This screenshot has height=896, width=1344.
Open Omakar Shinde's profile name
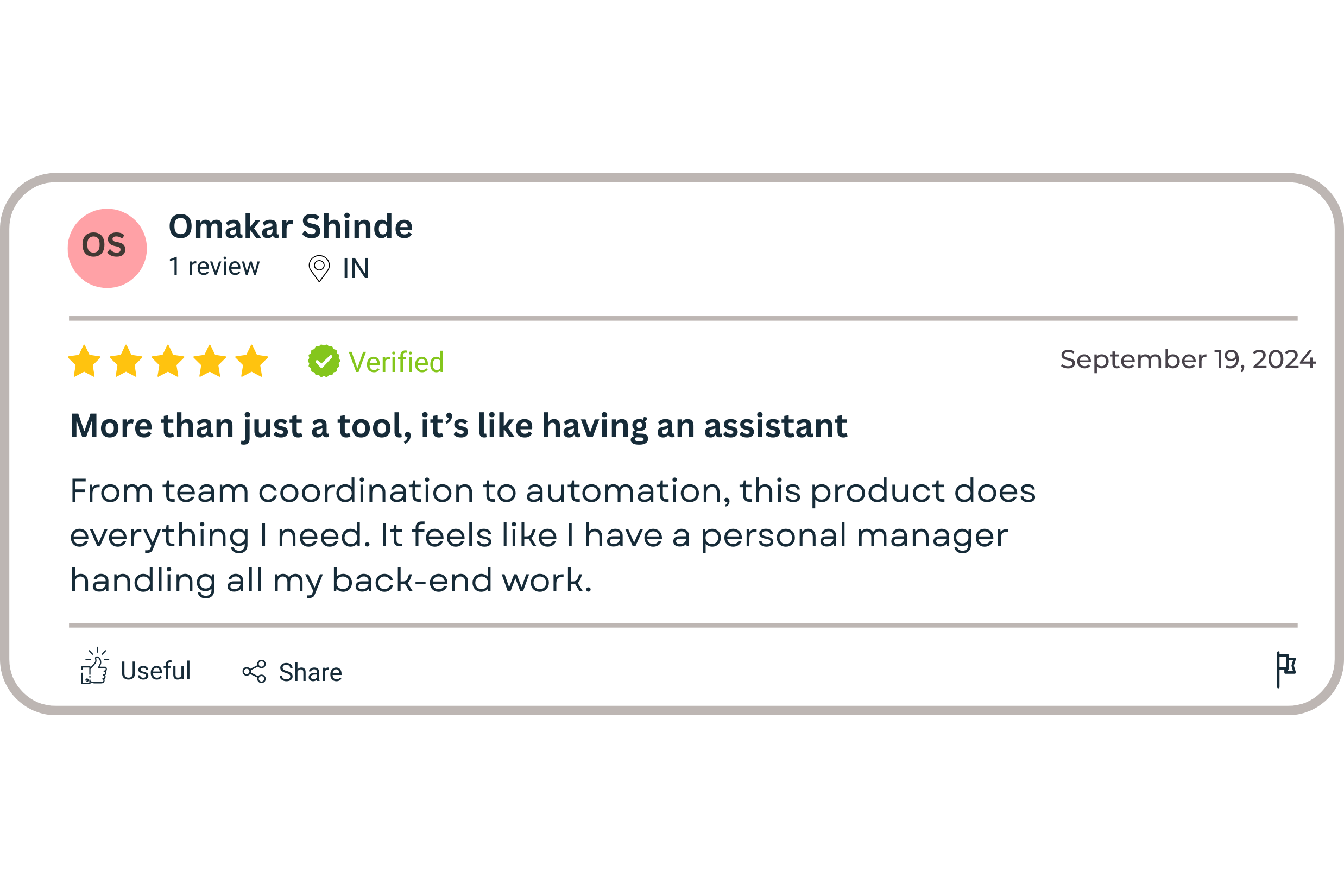(x=291, y=226)
